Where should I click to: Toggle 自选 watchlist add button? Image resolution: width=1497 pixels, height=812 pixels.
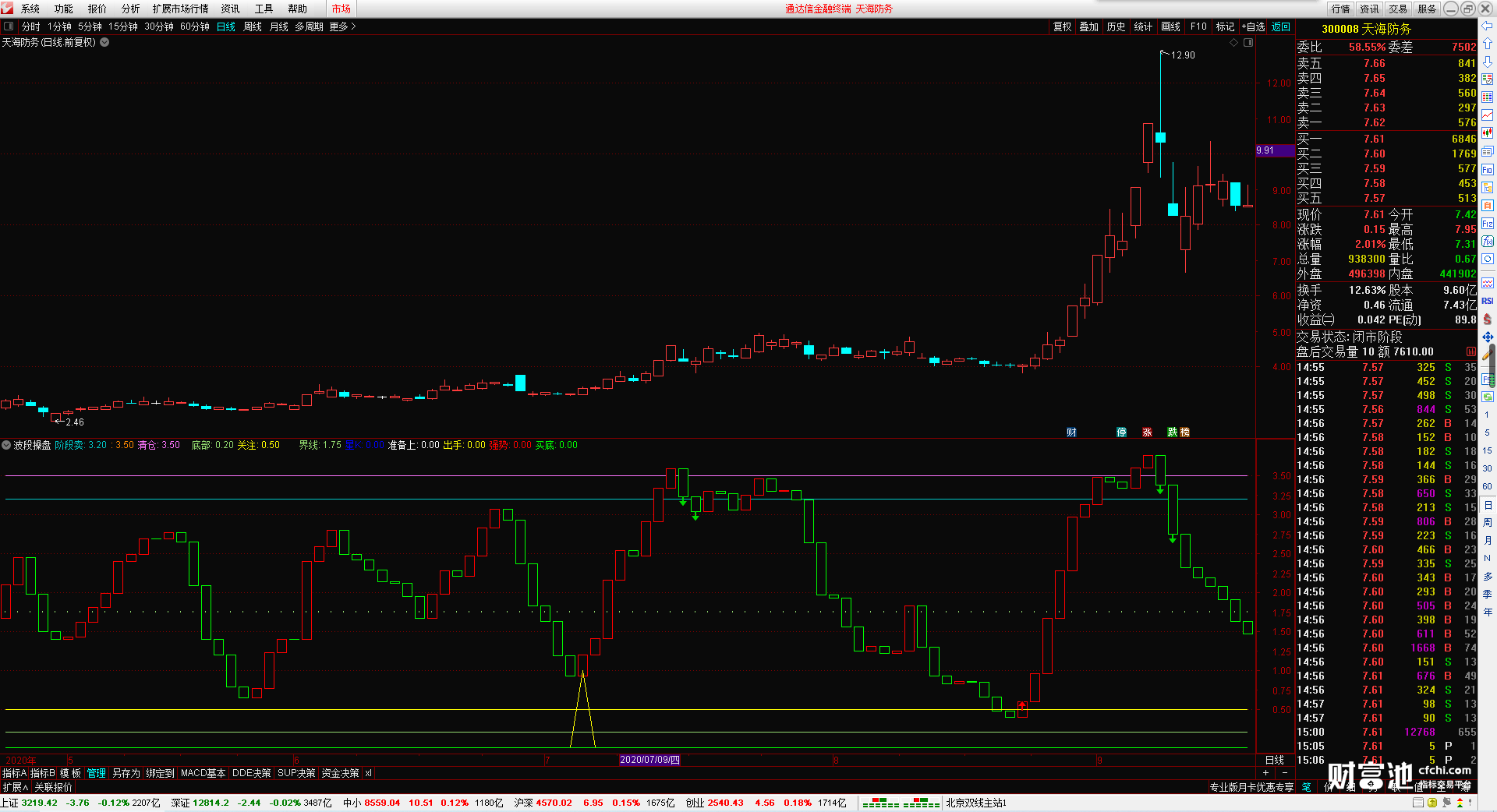(x=1253, y=26)
